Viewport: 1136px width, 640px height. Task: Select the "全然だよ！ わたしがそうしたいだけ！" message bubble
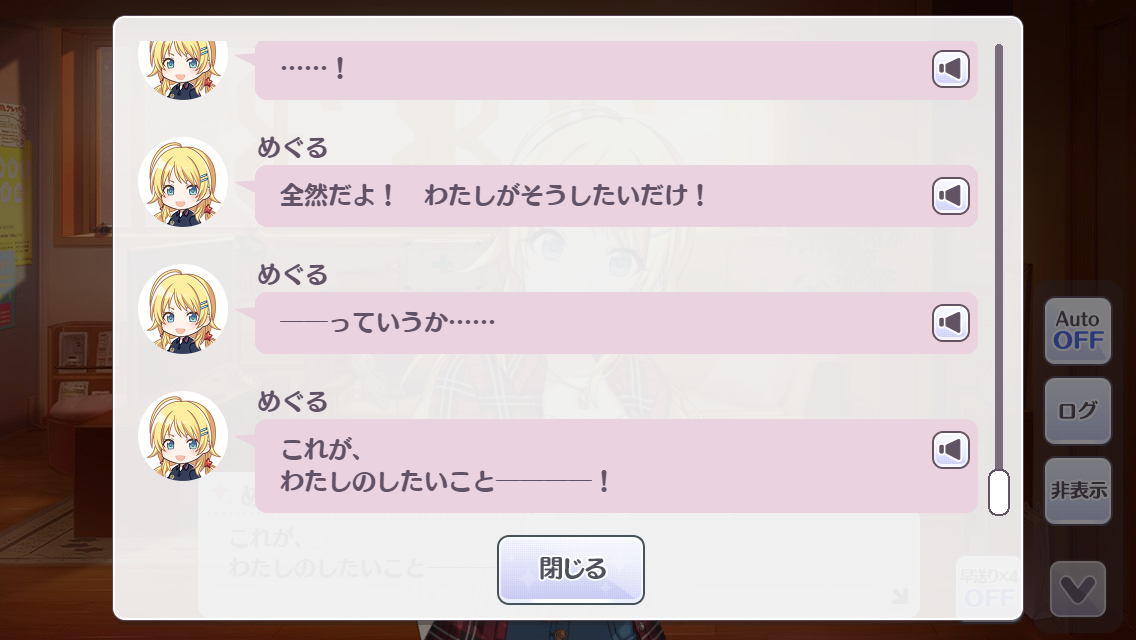click(616, 196)
